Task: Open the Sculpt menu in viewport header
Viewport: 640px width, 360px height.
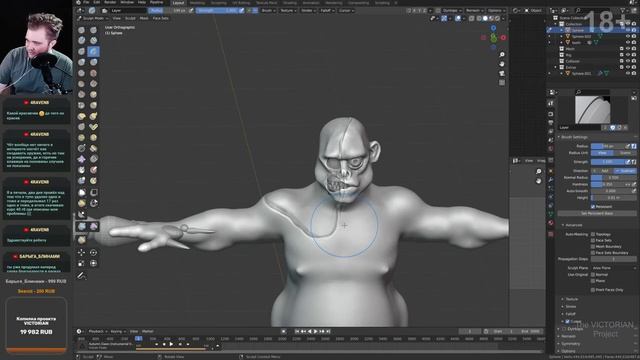Action: (130, 18)
